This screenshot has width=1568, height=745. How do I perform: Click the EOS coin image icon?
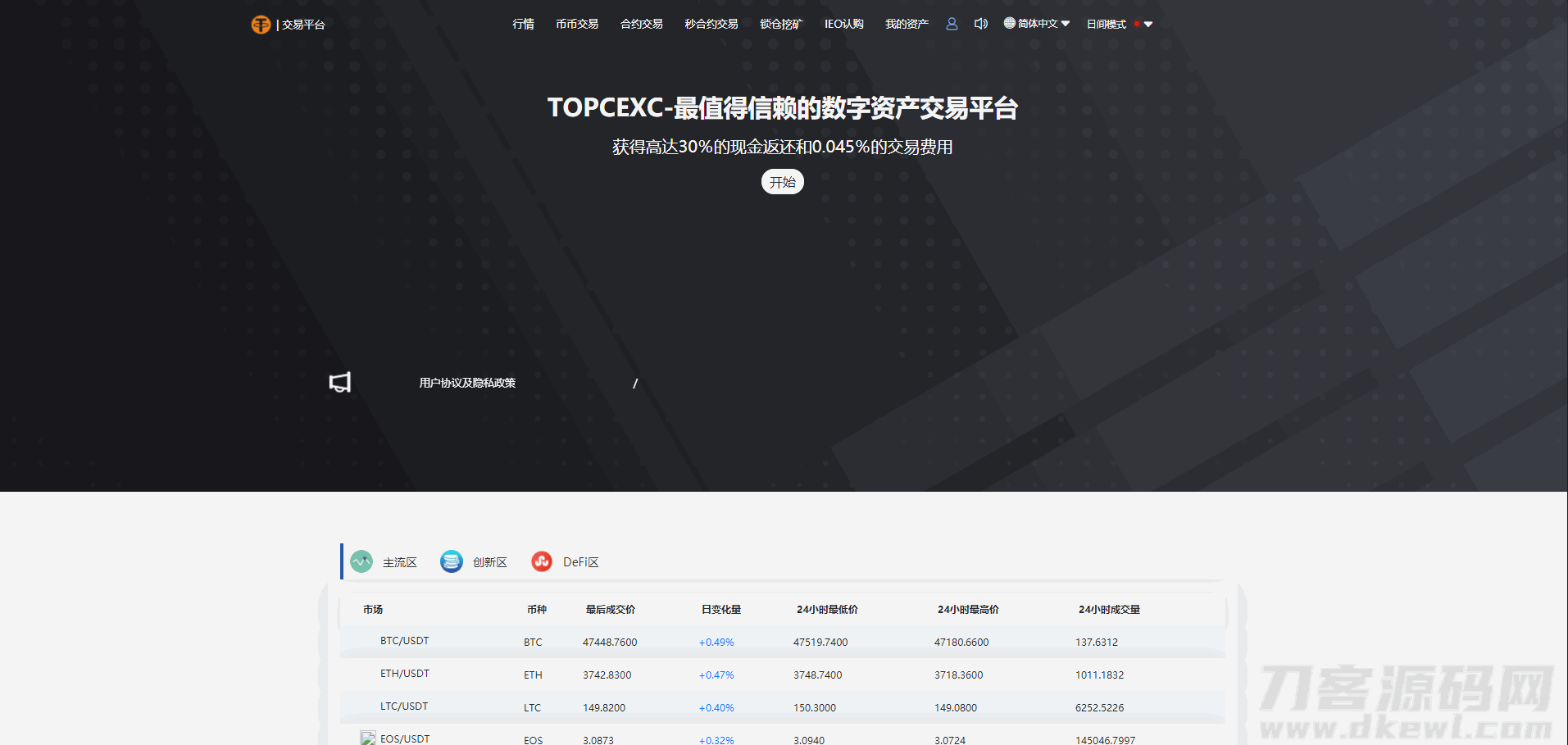368,738
